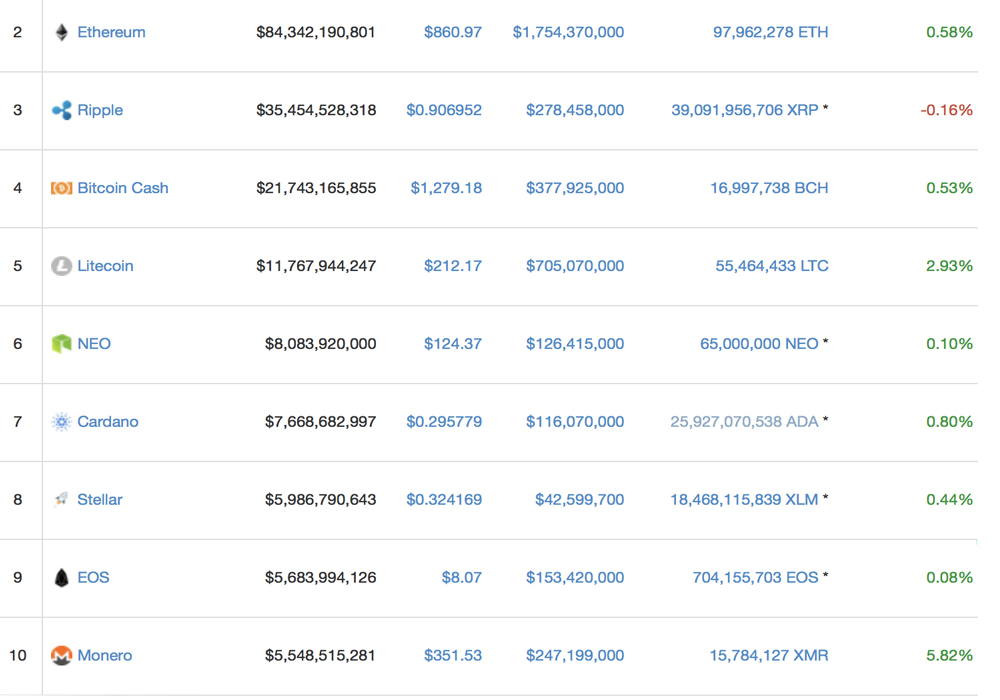The image size is (1000, 700).
Task: Select Monero market cap $5,548,515,281
Action: [320, 655]
